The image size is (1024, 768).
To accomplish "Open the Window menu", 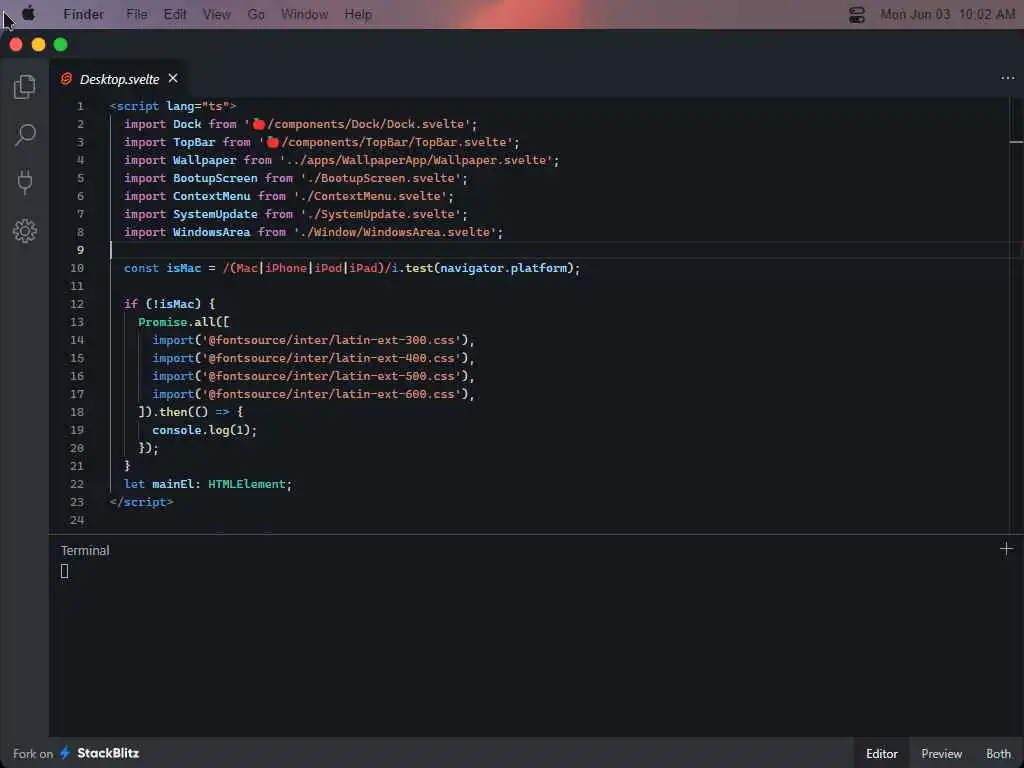I will (x=304, y=14).
